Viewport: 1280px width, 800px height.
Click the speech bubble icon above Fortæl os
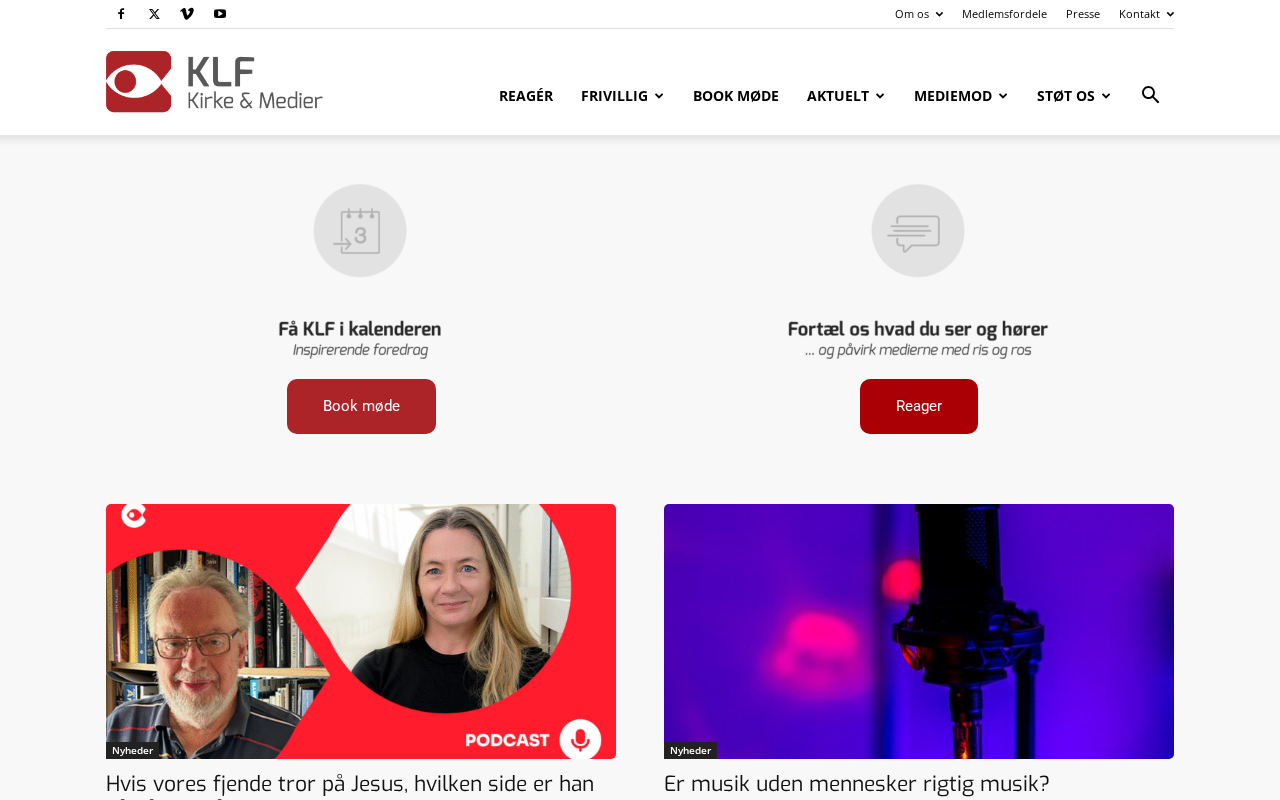pyautogui.click(x=918, y=231)
